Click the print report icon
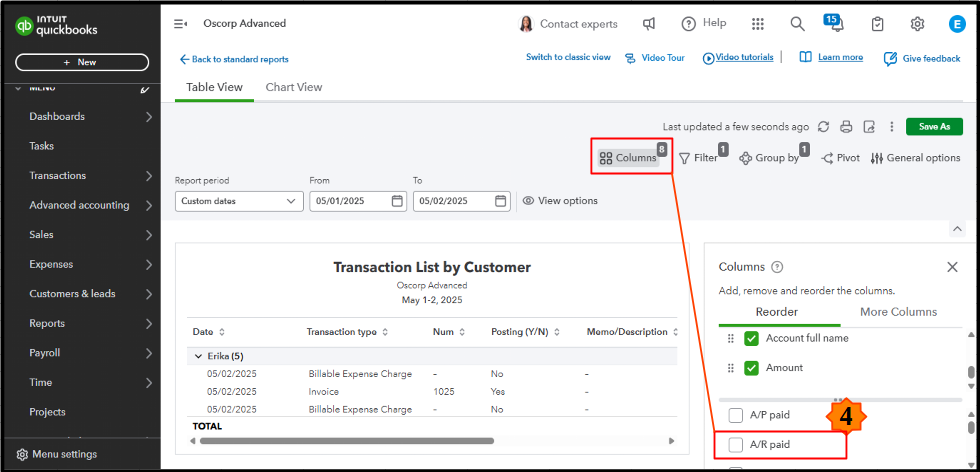This screenshot has width=980, height=472. (846, 127)
